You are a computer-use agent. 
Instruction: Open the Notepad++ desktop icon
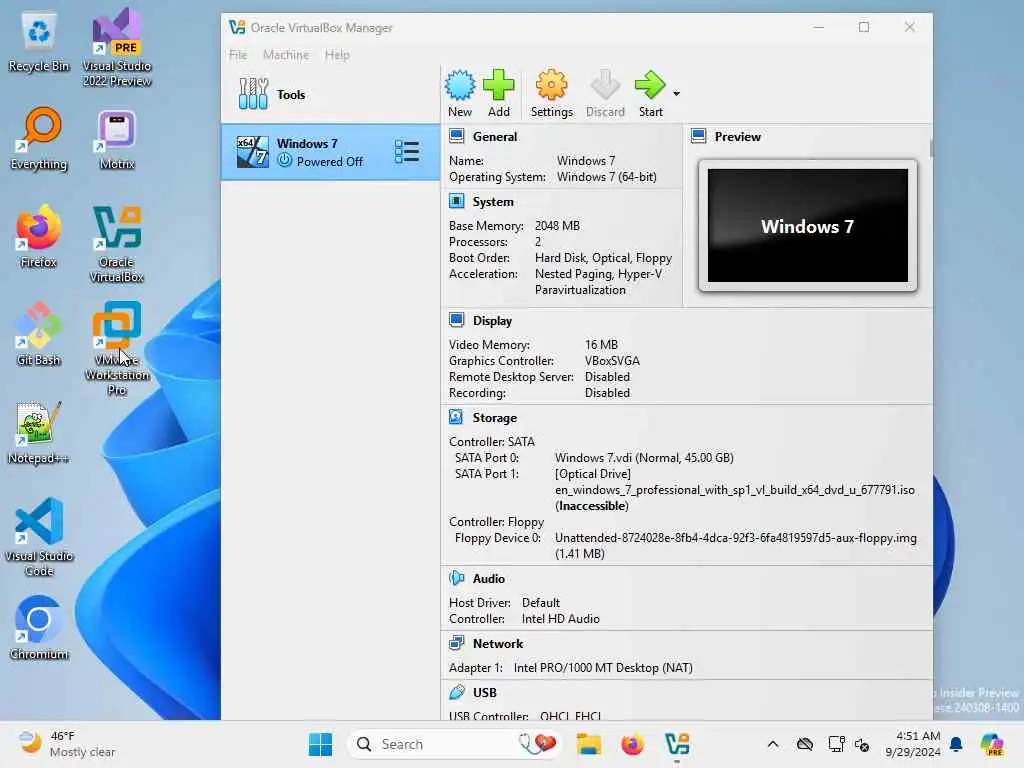click(x=39, y=433)
